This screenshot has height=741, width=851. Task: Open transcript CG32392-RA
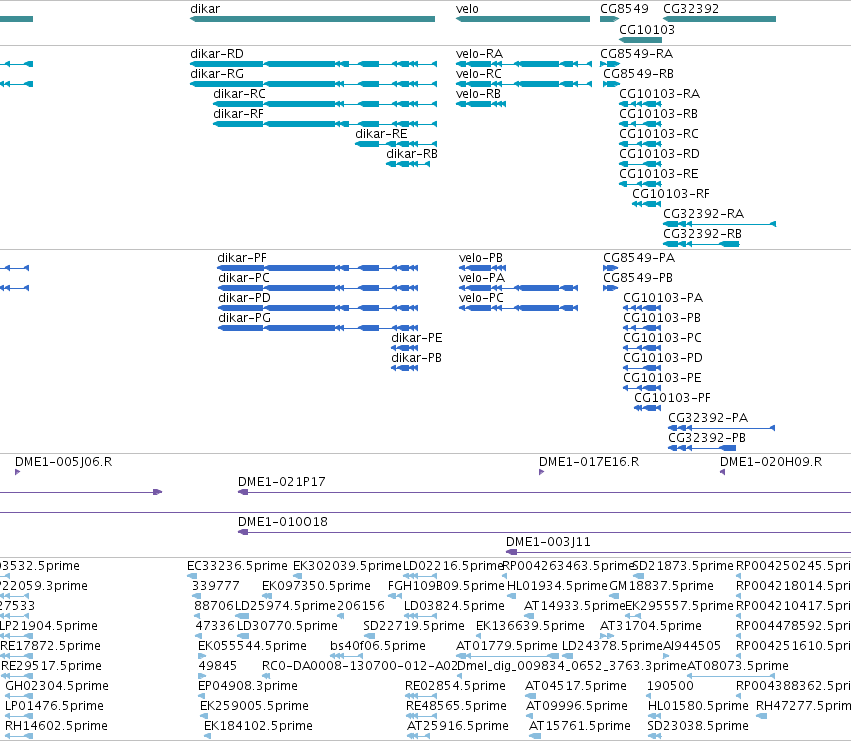(703, 214)
